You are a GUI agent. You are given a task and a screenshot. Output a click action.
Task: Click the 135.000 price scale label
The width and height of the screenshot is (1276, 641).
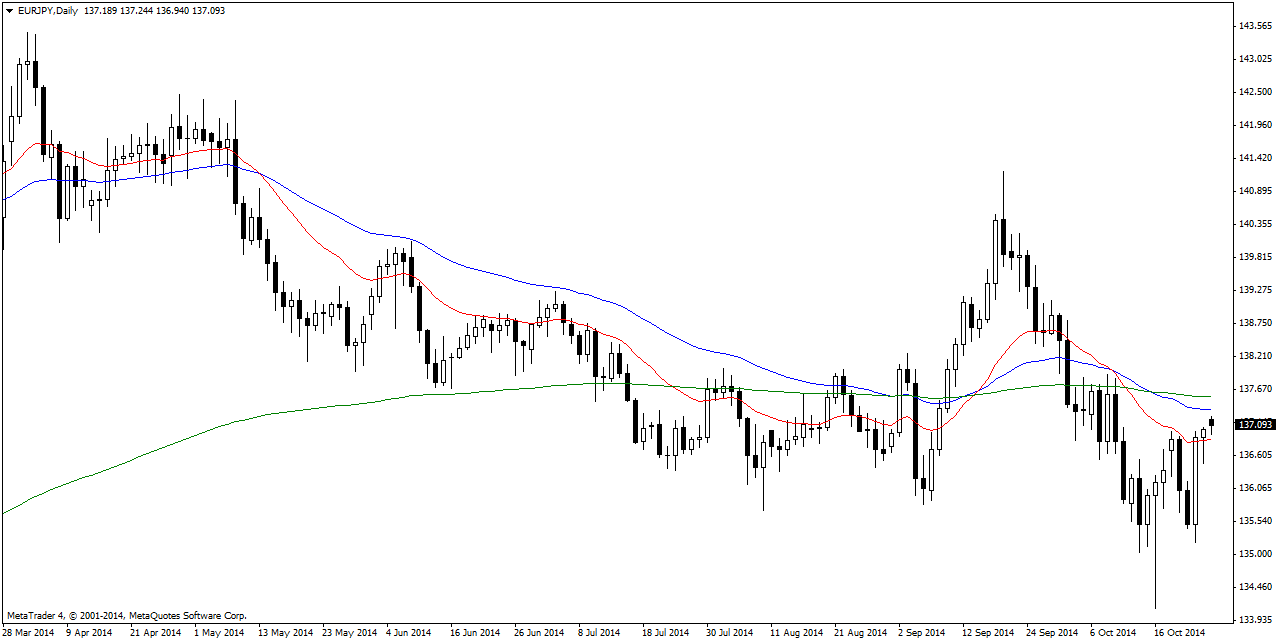(1254, 554)
